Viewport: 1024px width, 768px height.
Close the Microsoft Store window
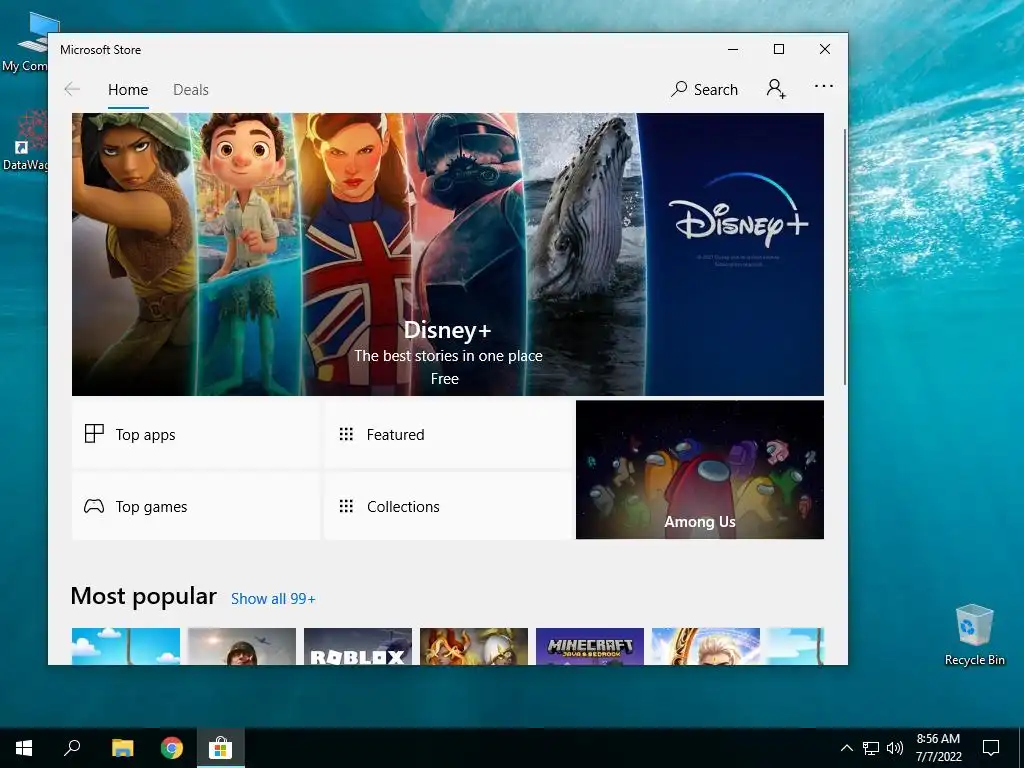coord(825,50)
